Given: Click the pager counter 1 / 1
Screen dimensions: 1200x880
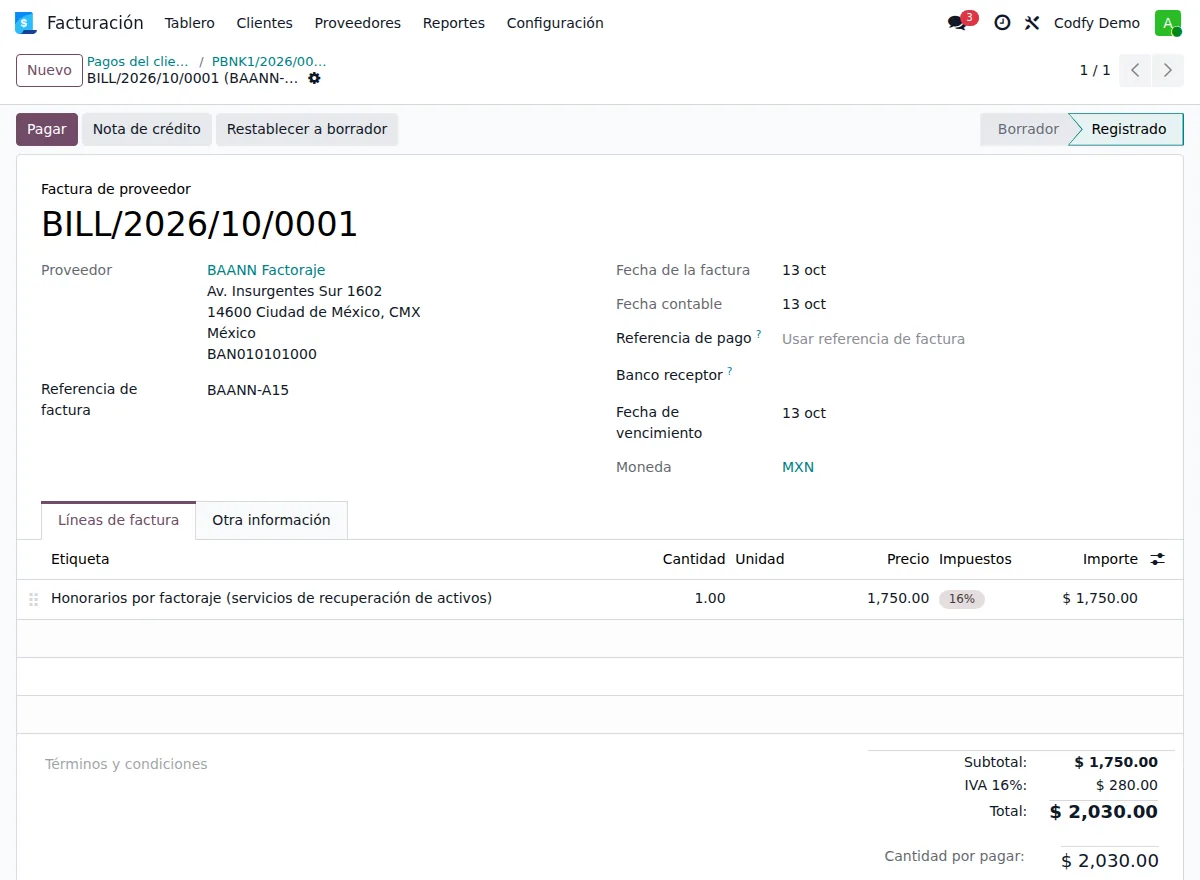Looking at the screenshot, I should pyautogui.click(x=1095, y=70).
